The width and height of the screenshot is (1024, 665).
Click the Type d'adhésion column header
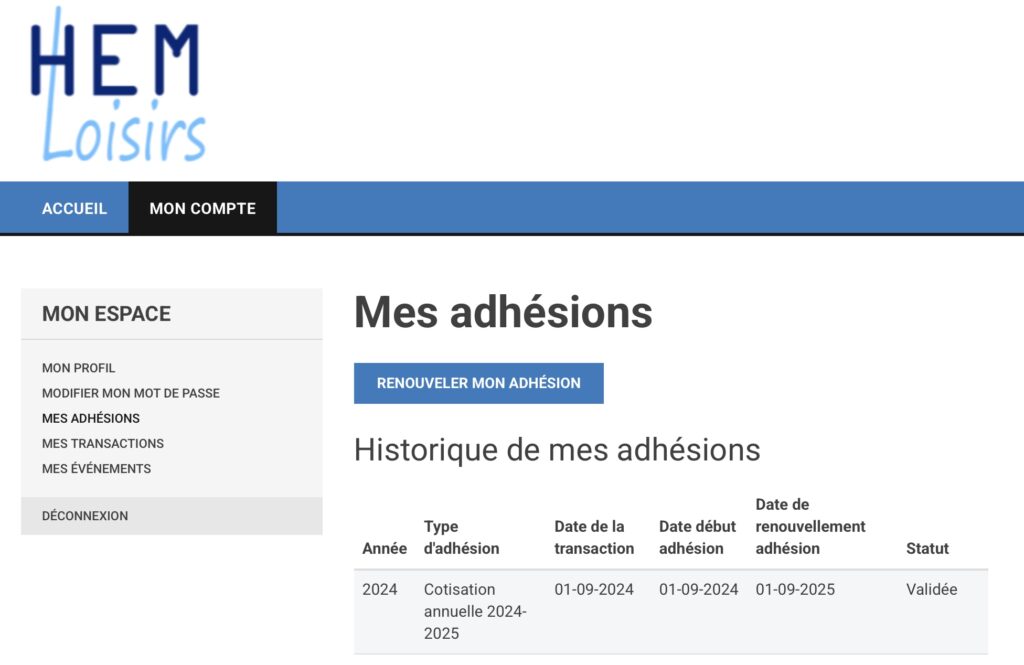point(461,537)
